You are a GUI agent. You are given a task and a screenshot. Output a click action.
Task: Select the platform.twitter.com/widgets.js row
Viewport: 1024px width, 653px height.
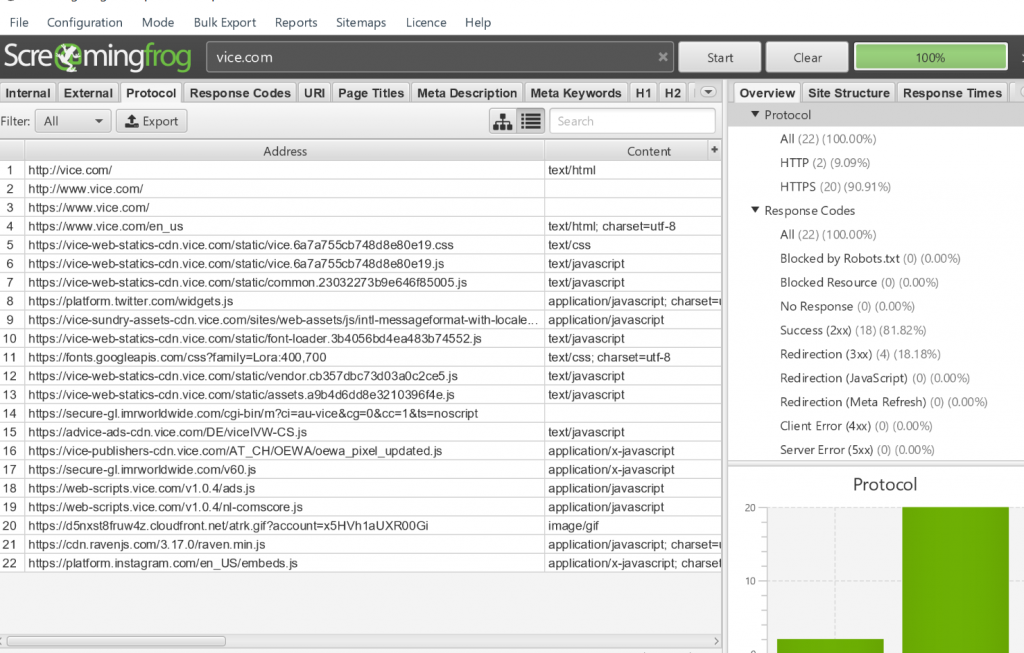point(360,301)
